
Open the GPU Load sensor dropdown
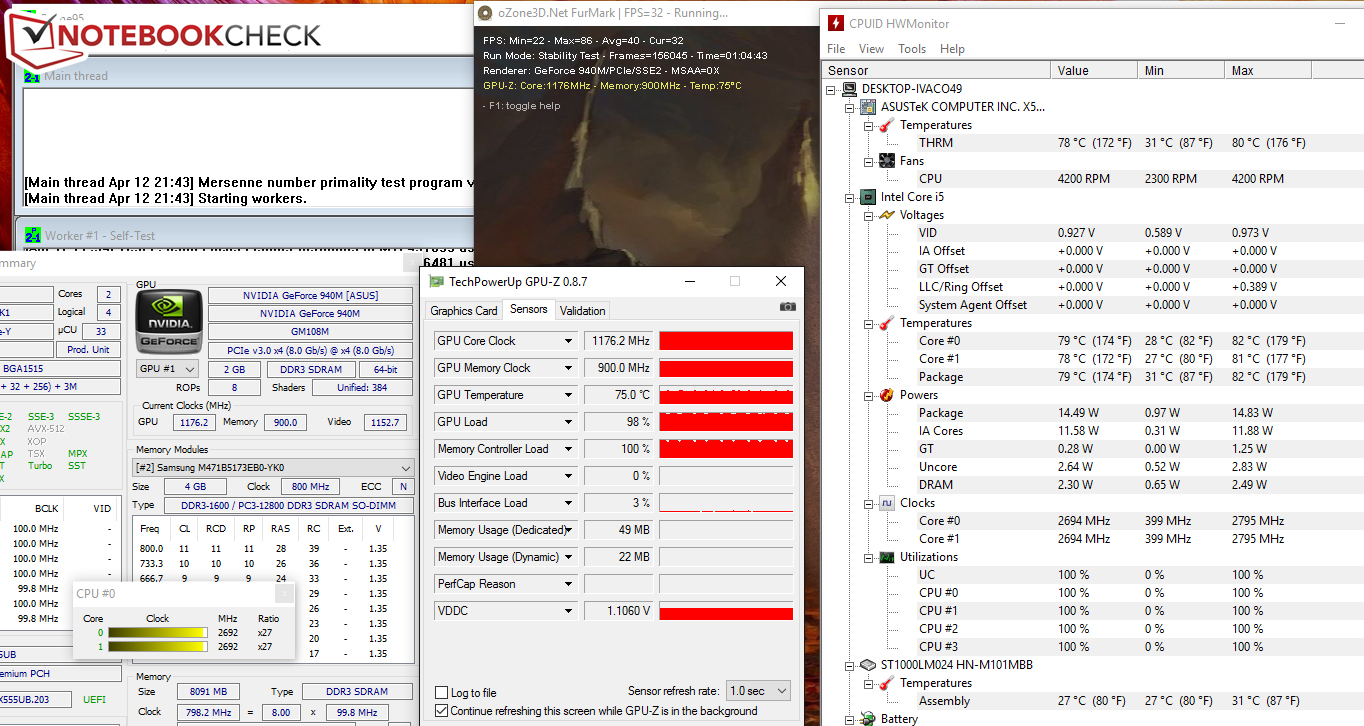tap(569, 422)
